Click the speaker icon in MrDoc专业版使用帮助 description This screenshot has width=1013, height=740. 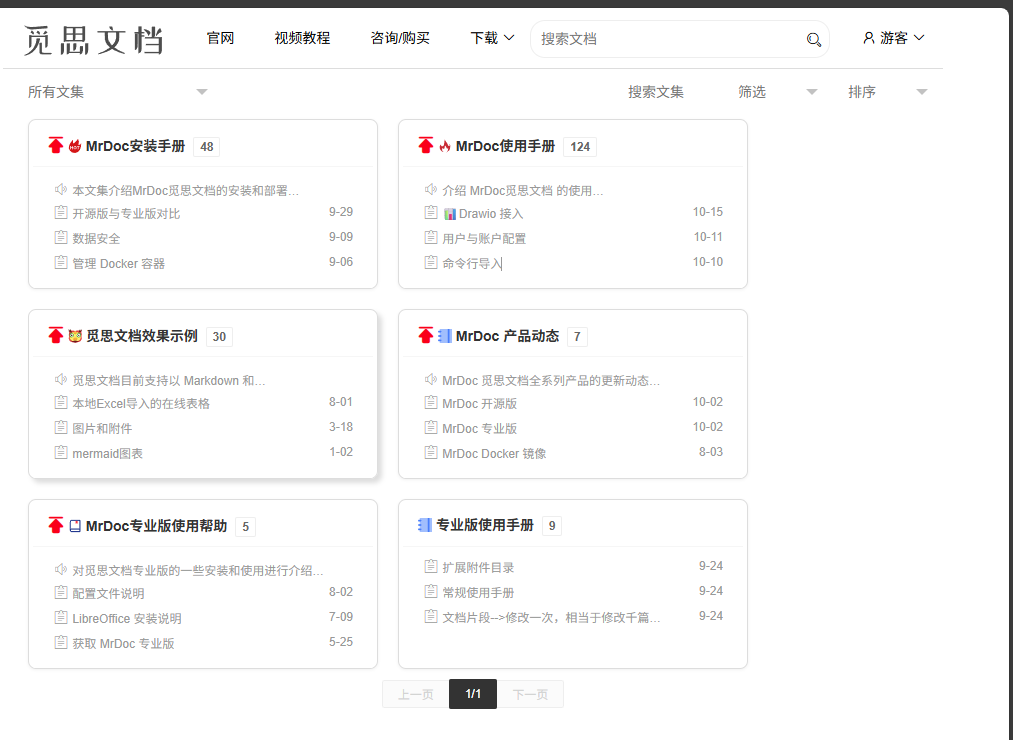(x=61, y=569)
